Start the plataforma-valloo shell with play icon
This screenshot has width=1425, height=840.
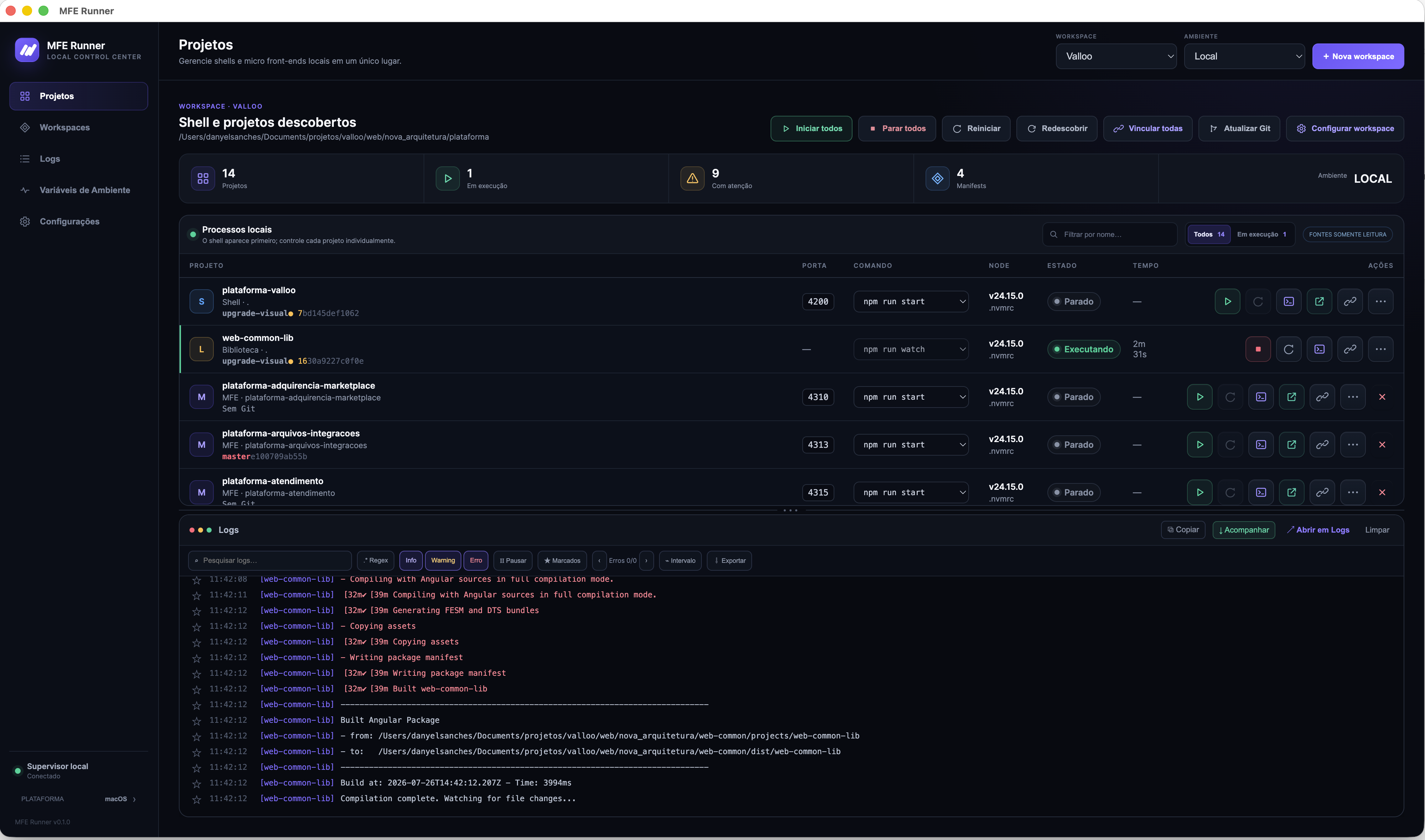[x=1227, y=302]
